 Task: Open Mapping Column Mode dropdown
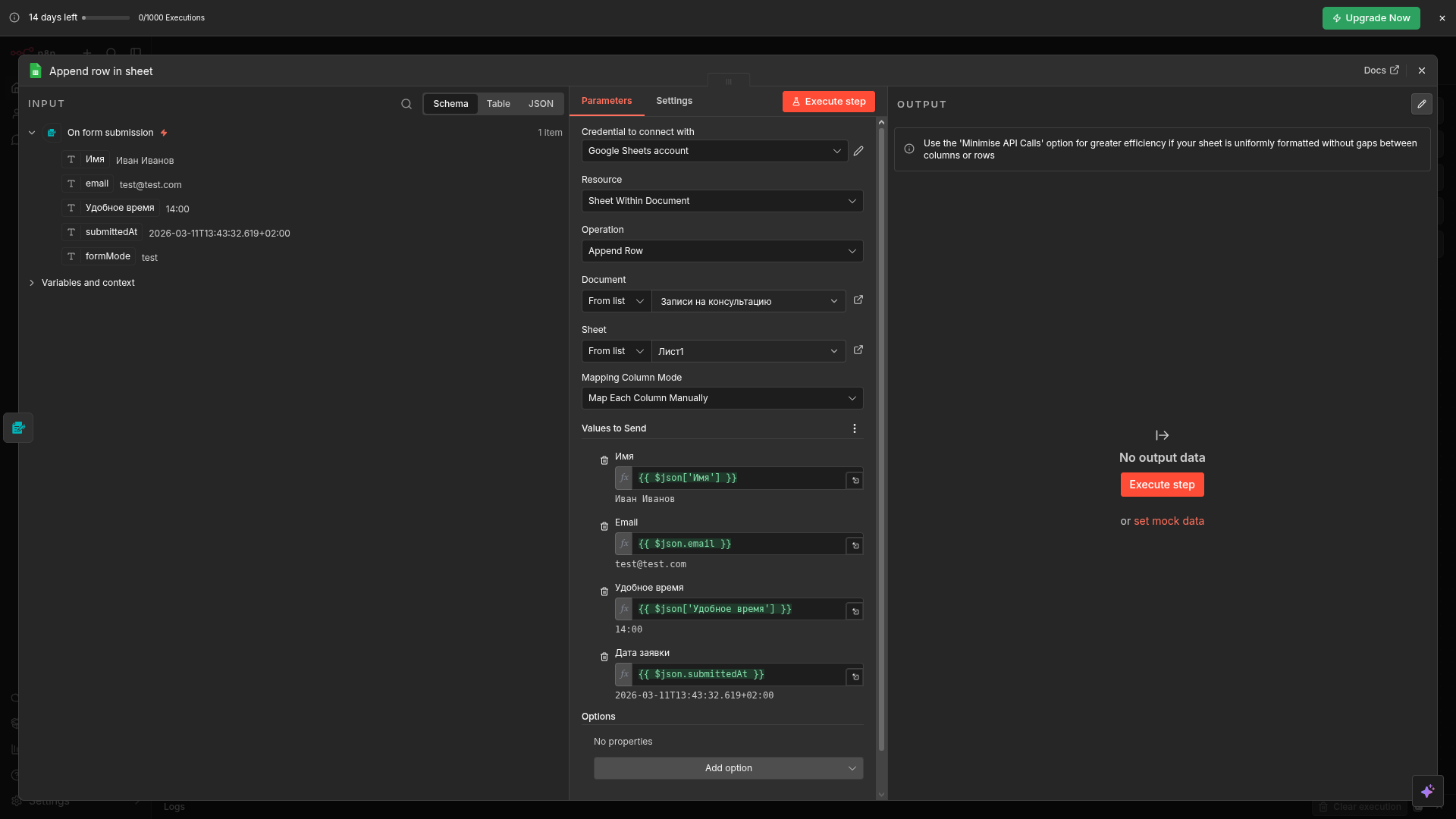click(x=722, y=398)
